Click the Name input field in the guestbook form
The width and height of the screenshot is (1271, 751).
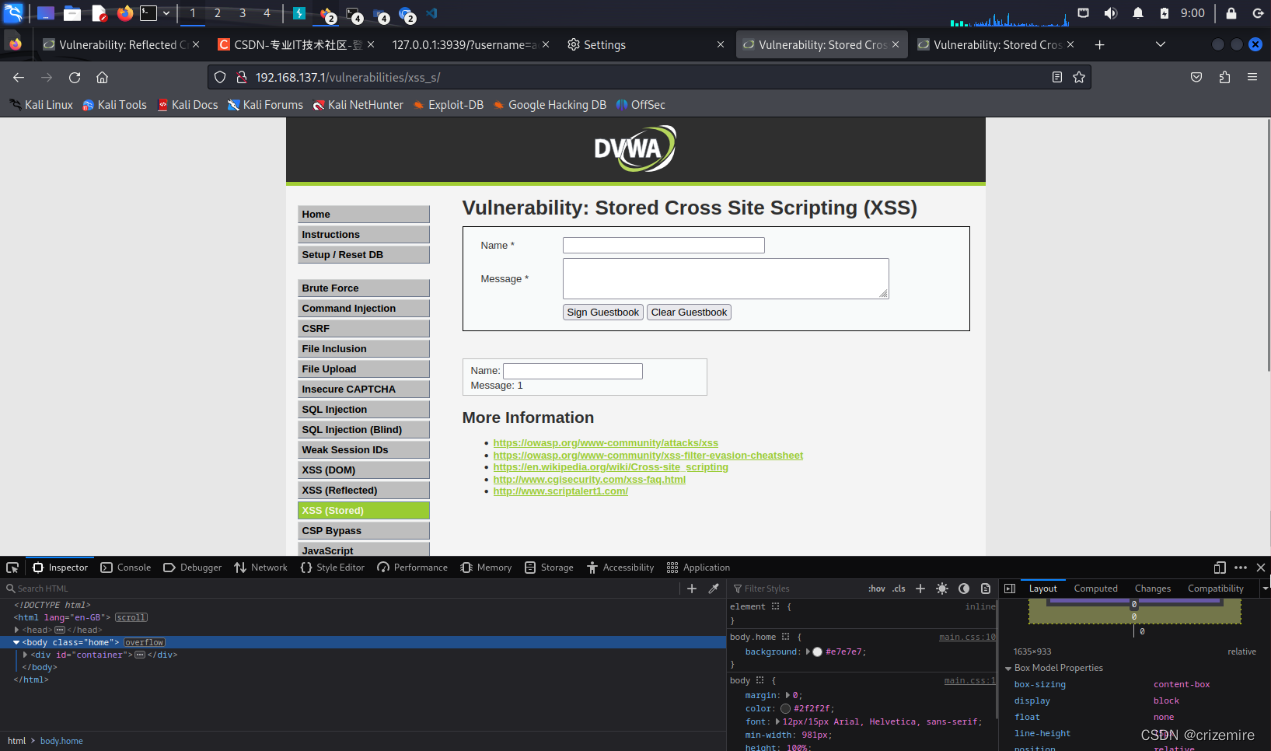pyautogui.click(x=663, y=245)
